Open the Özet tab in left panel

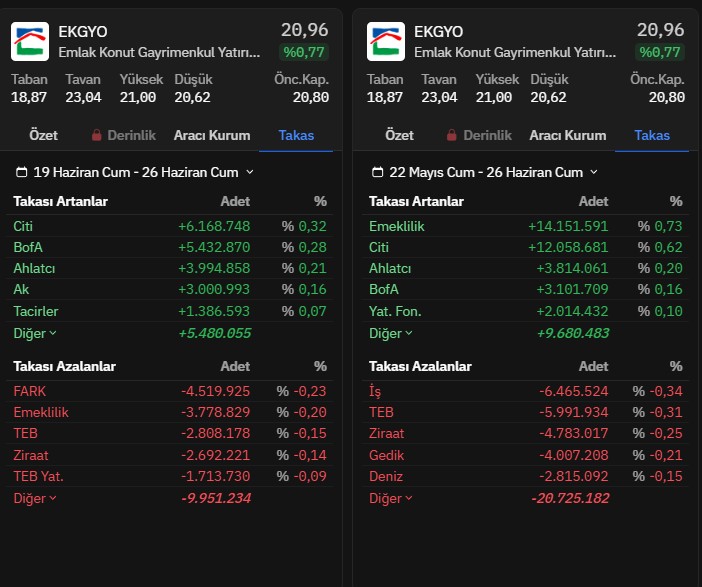43,135
